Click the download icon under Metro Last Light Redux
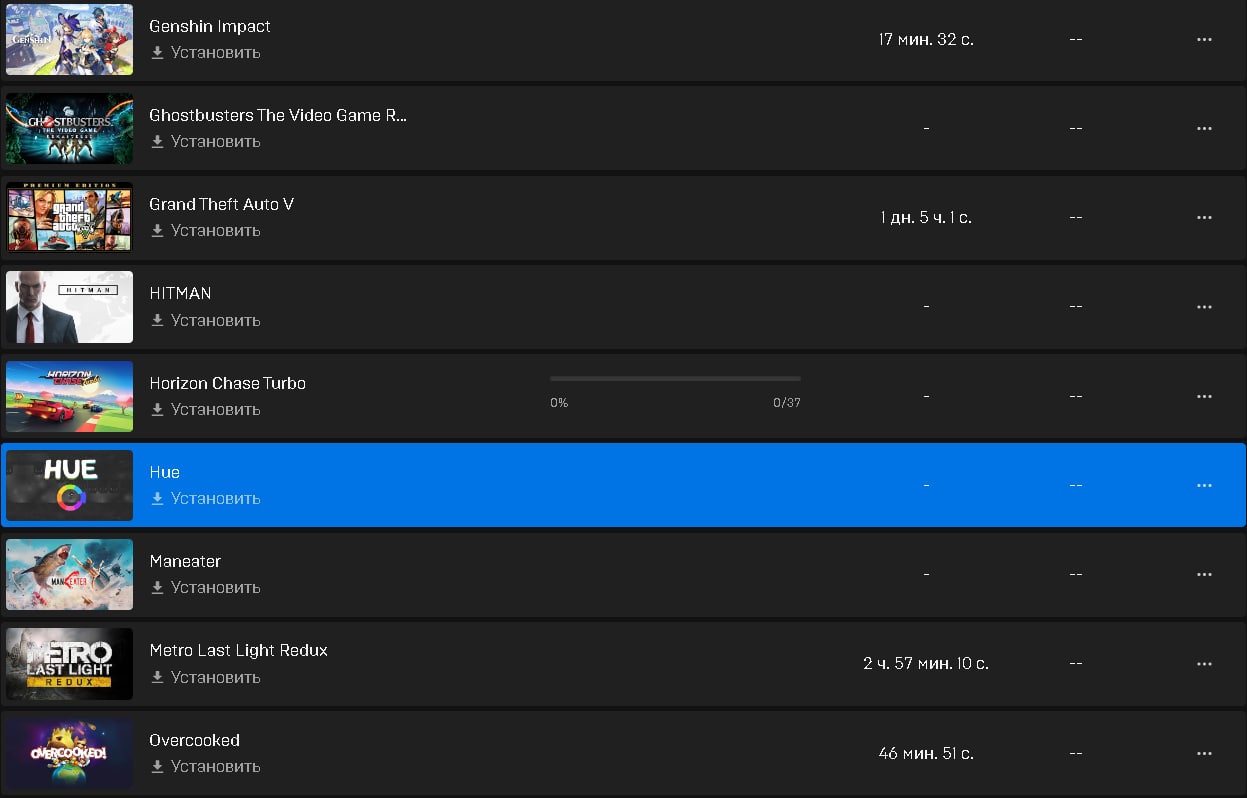The width and height of the screenshot is (1247, 798). pos(157,677)
